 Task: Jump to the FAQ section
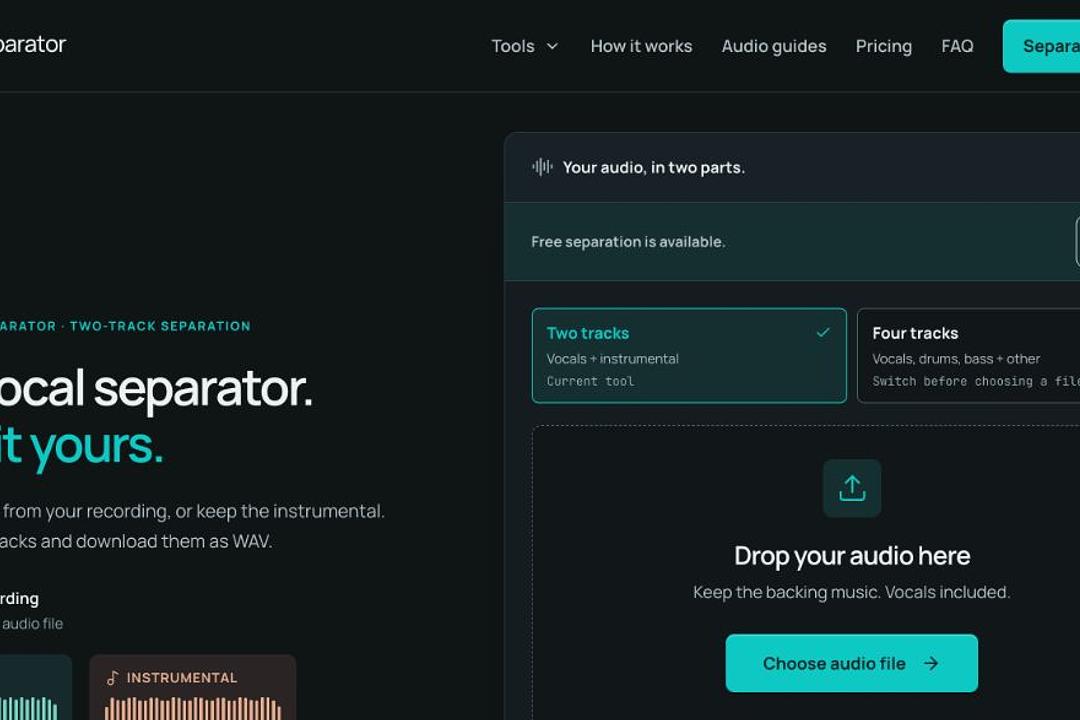click(957, 46)
